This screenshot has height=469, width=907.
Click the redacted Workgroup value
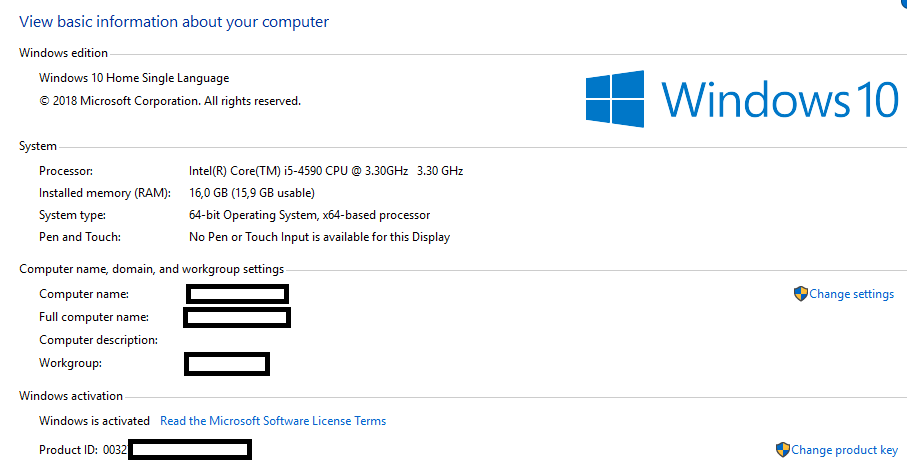[x=227, y=363]
